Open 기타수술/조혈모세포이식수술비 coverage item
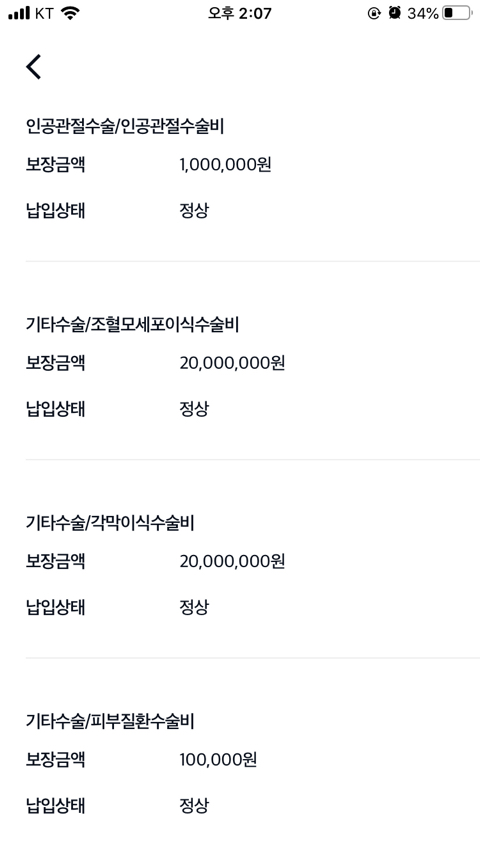This screenshot has width=480, height=854. (x=132, y=325)
